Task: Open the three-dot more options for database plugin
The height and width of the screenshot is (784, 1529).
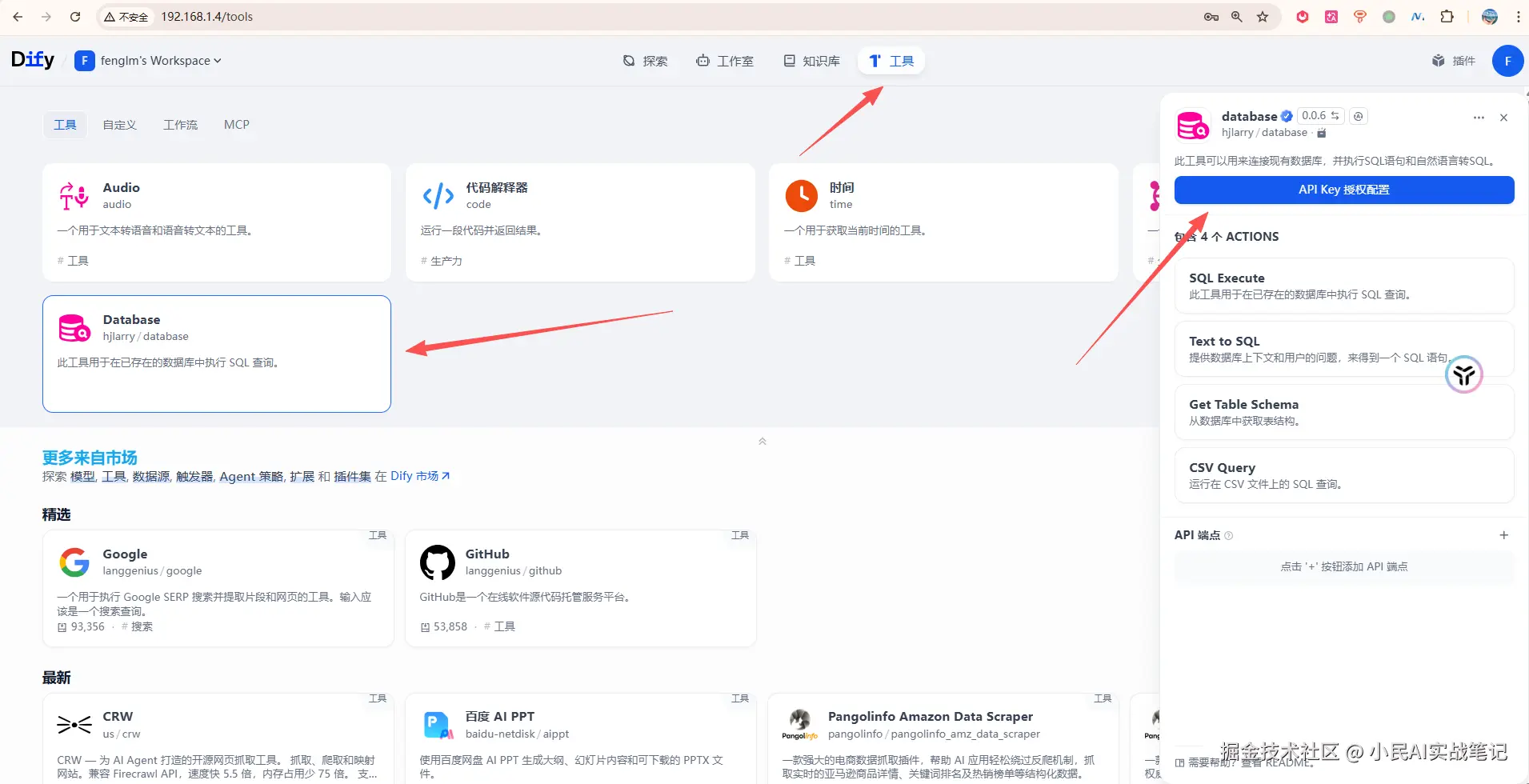Action: click(x=1479, y=118)
